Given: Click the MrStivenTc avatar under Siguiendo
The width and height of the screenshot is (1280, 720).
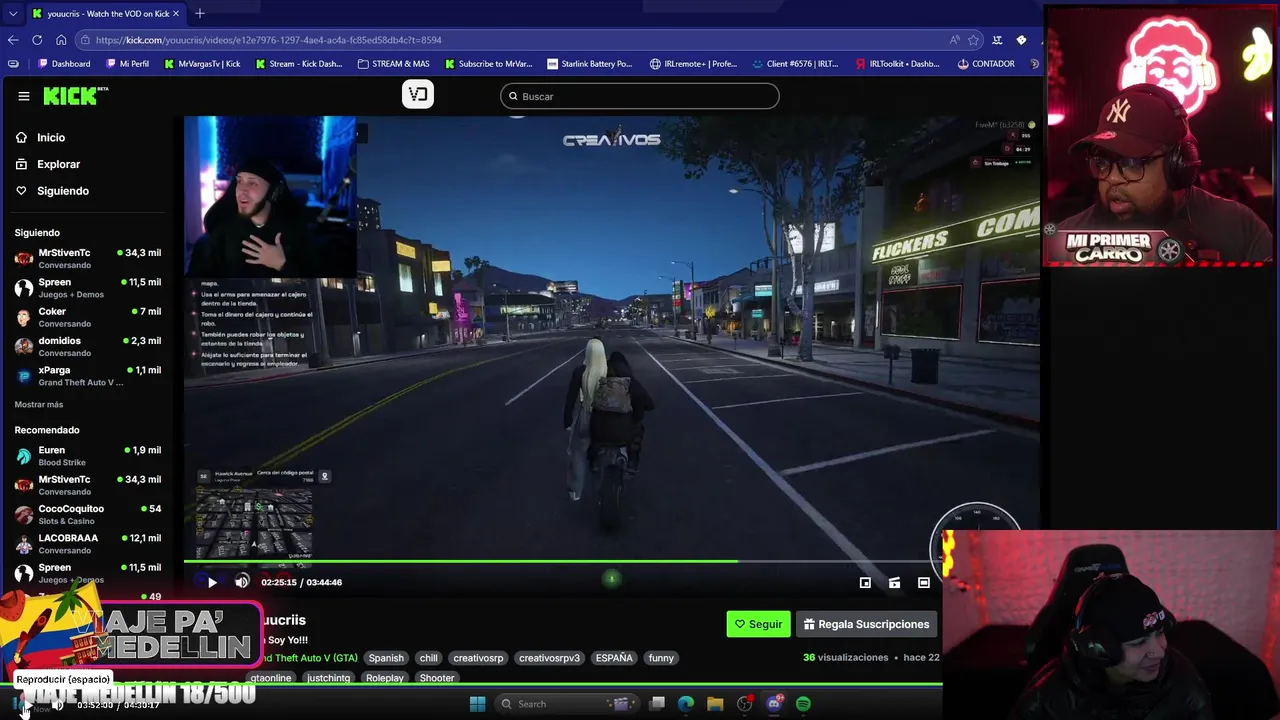Looking at the screenshot, I should click(x=24, y=258).
